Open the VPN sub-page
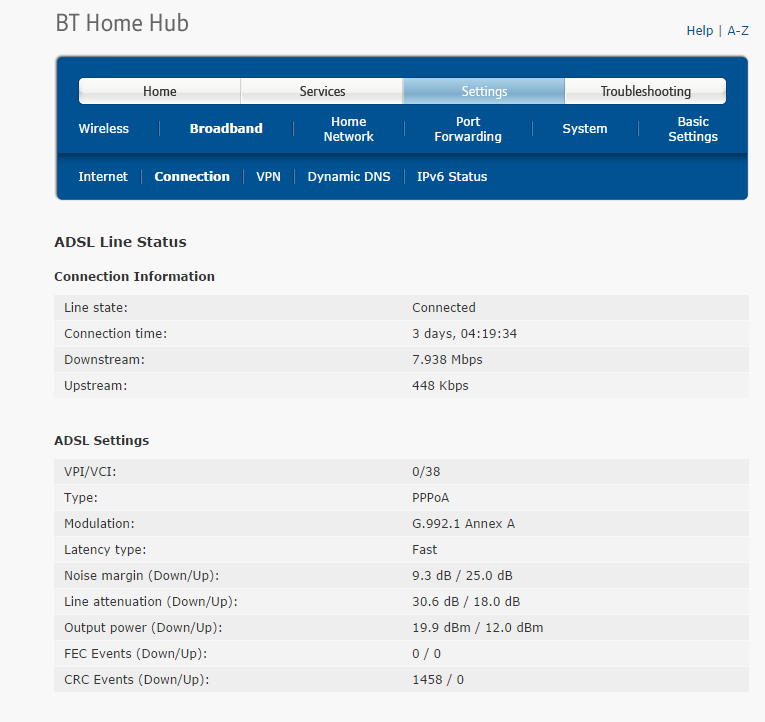Screen dimensions: 765x722 (268, 177)
